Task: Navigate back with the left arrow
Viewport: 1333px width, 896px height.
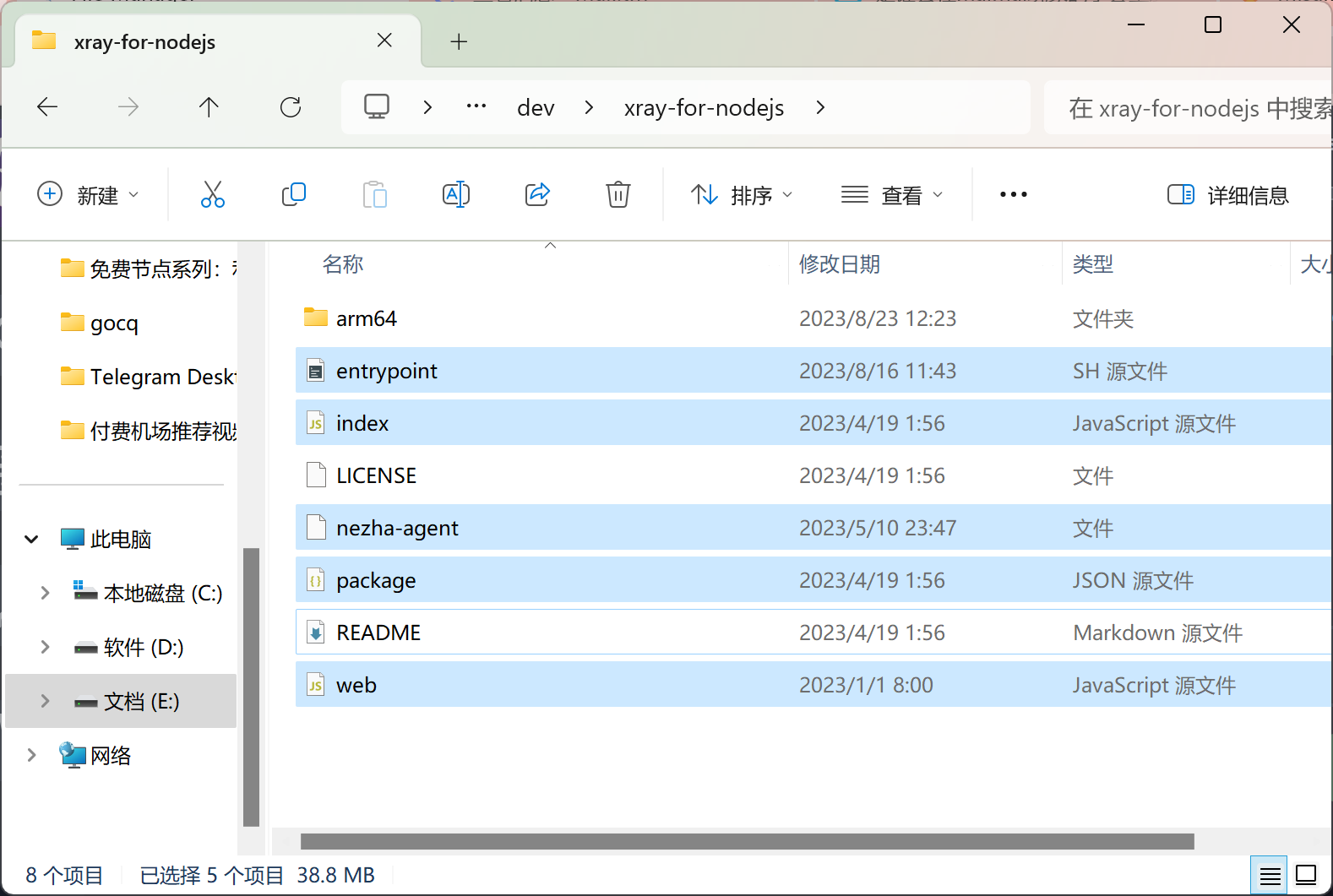Action: point(47,107)
